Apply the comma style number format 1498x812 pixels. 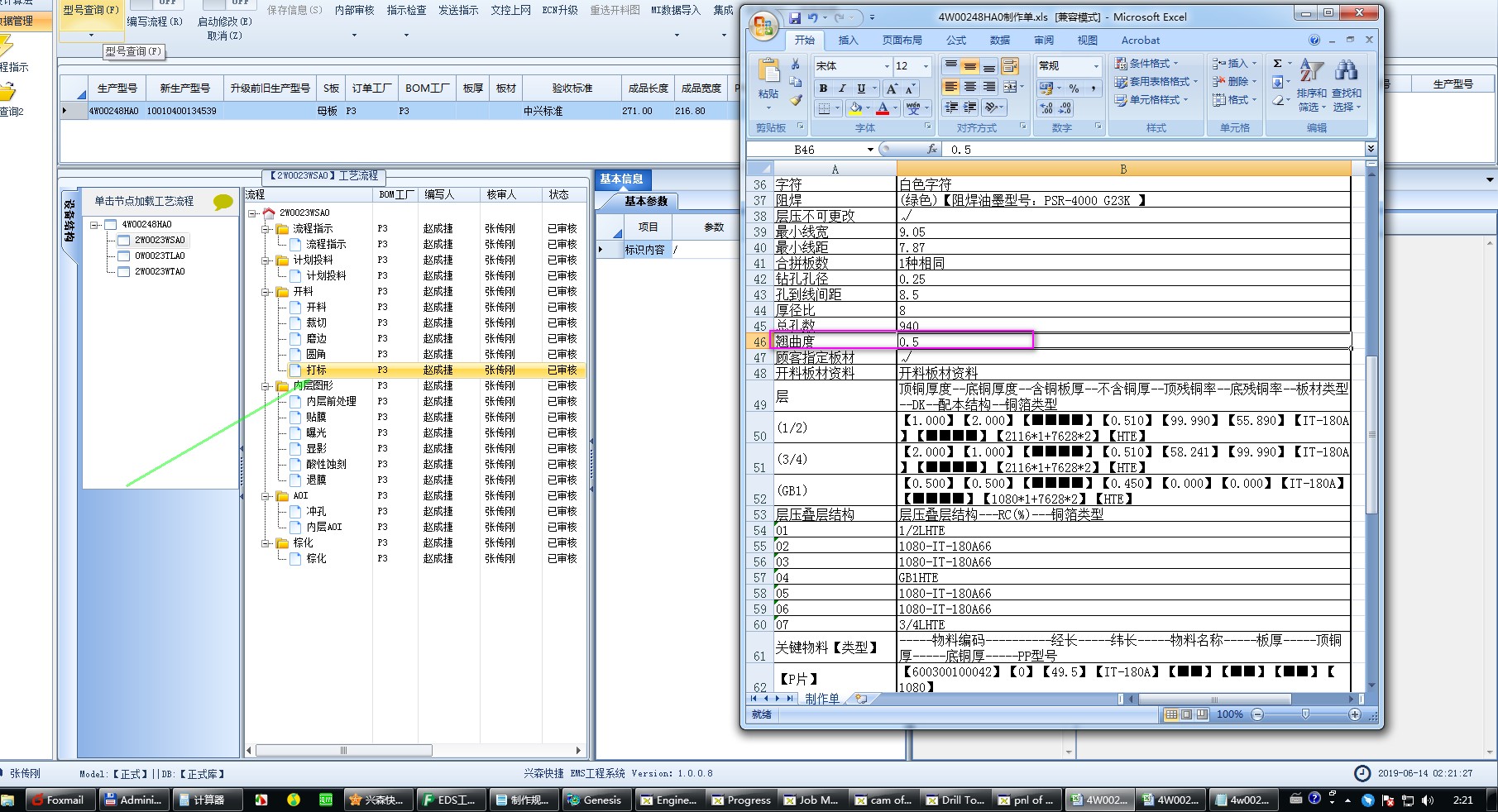1093,88
